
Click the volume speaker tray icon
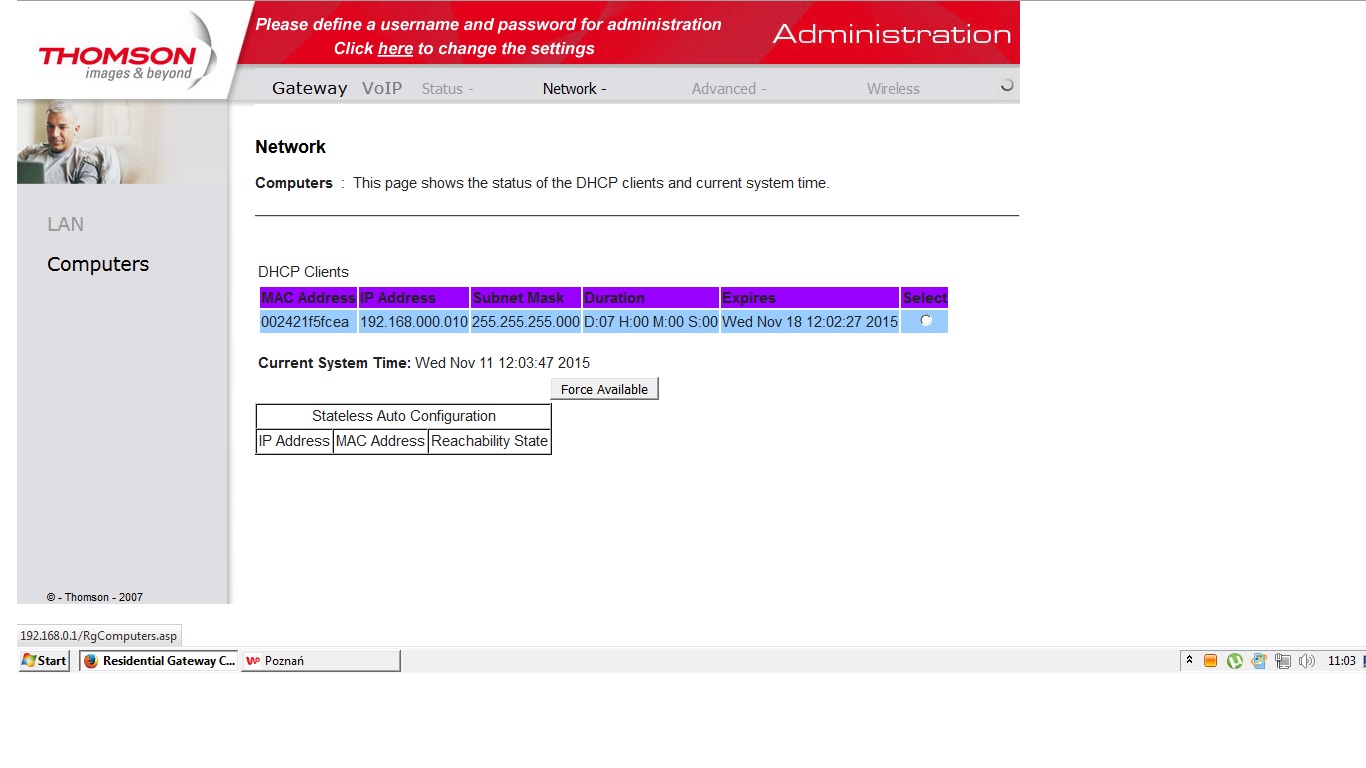(1306, 661)
